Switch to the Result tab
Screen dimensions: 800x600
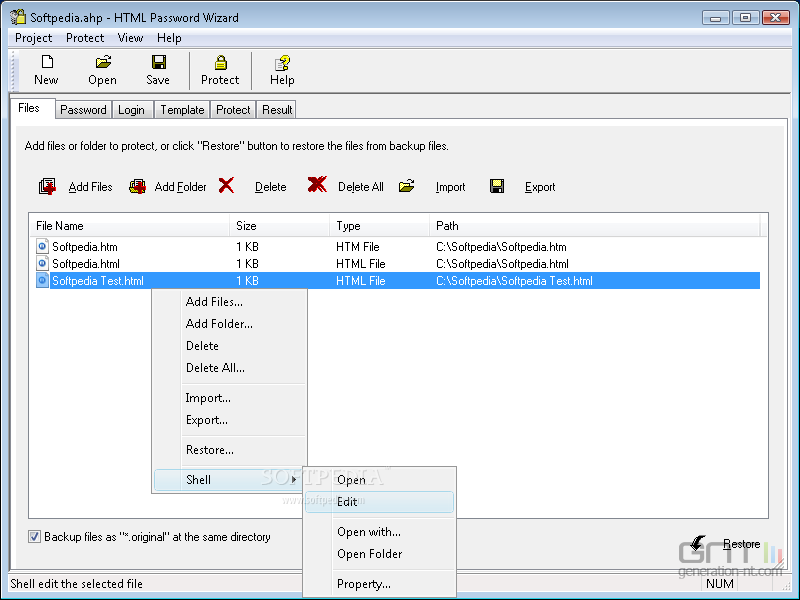pos(277,110)
